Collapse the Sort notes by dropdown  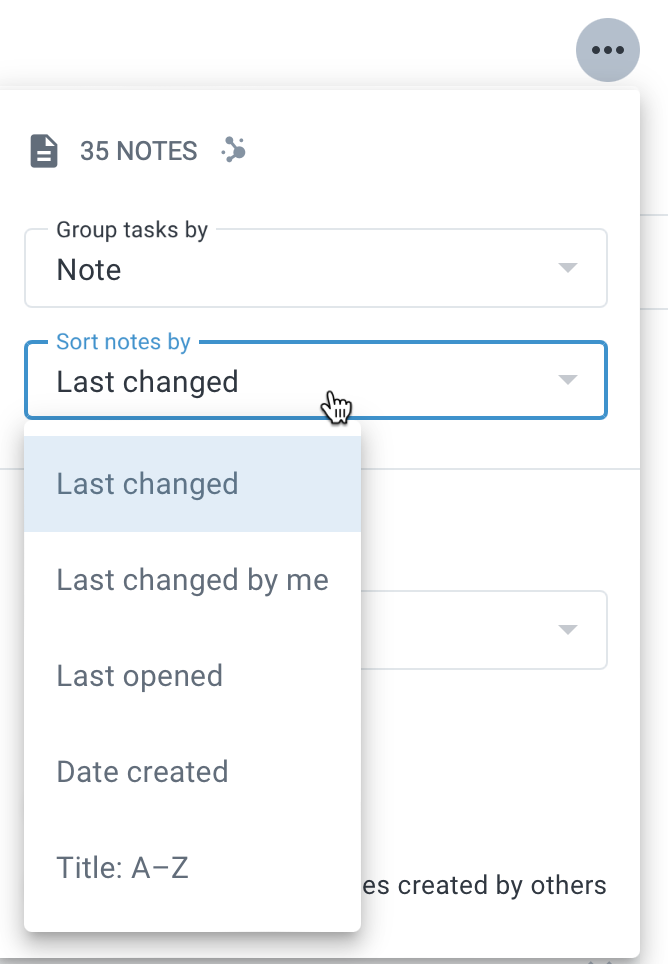point(316,380)
